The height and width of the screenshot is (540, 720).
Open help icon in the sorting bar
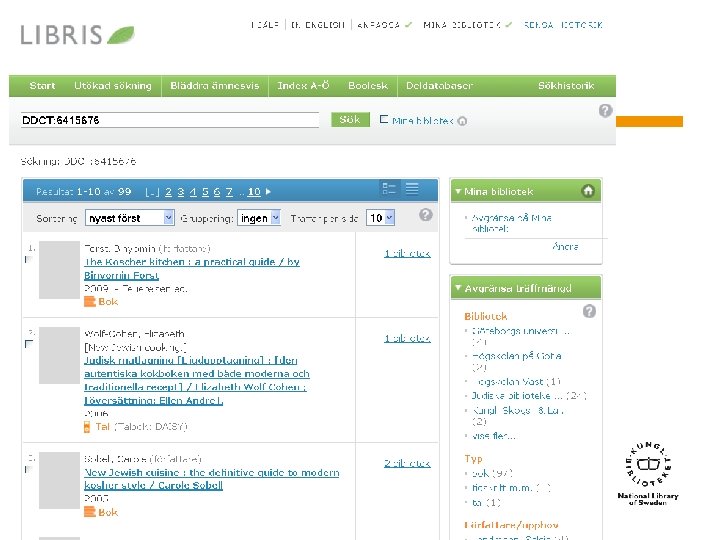[x=426, y=215]
